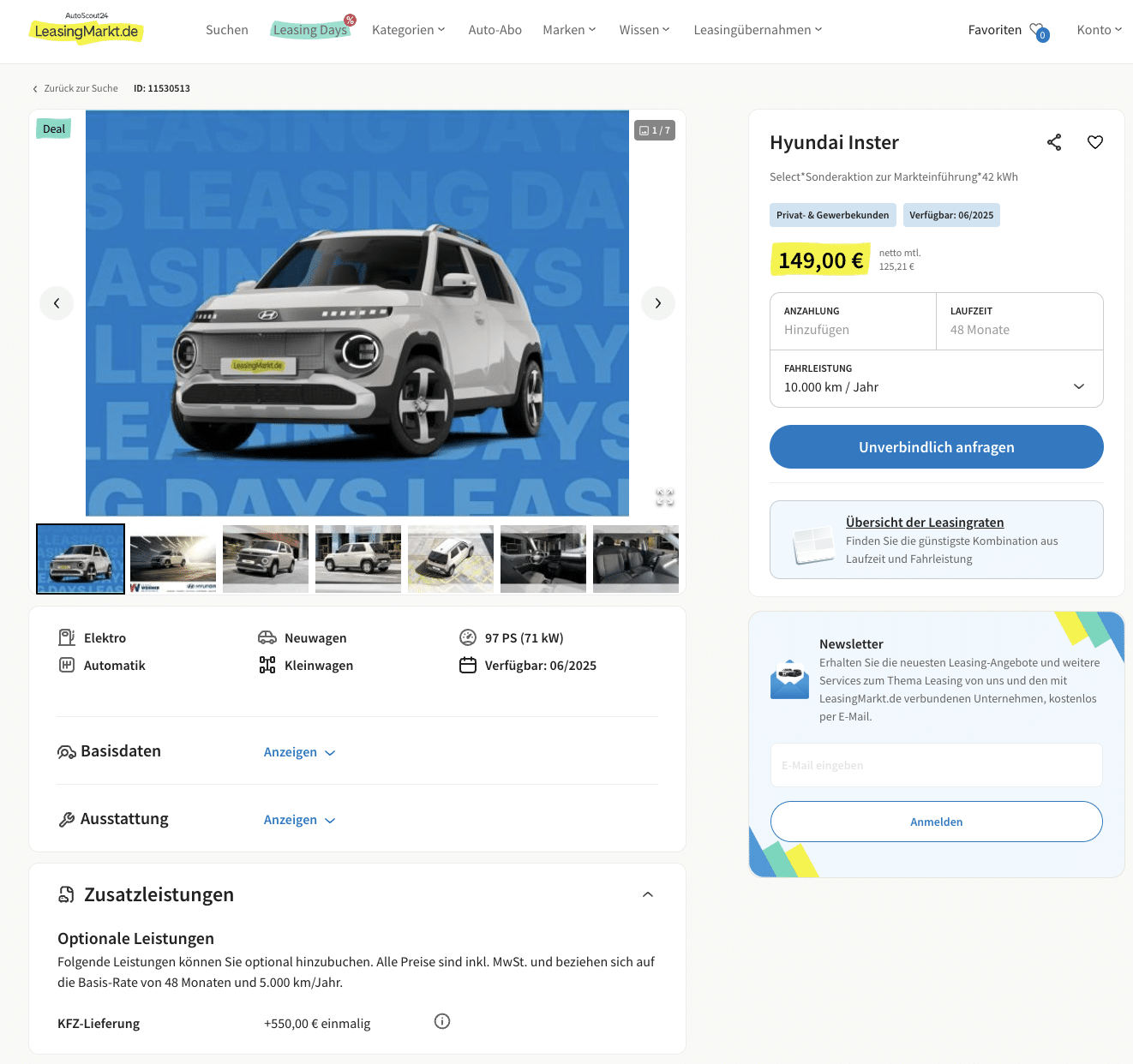Click the Privat- & Gewerbekunden tag
The height and width of the screenshot is (1064, 1133).
pyautogui.click(x=833, y=215)
